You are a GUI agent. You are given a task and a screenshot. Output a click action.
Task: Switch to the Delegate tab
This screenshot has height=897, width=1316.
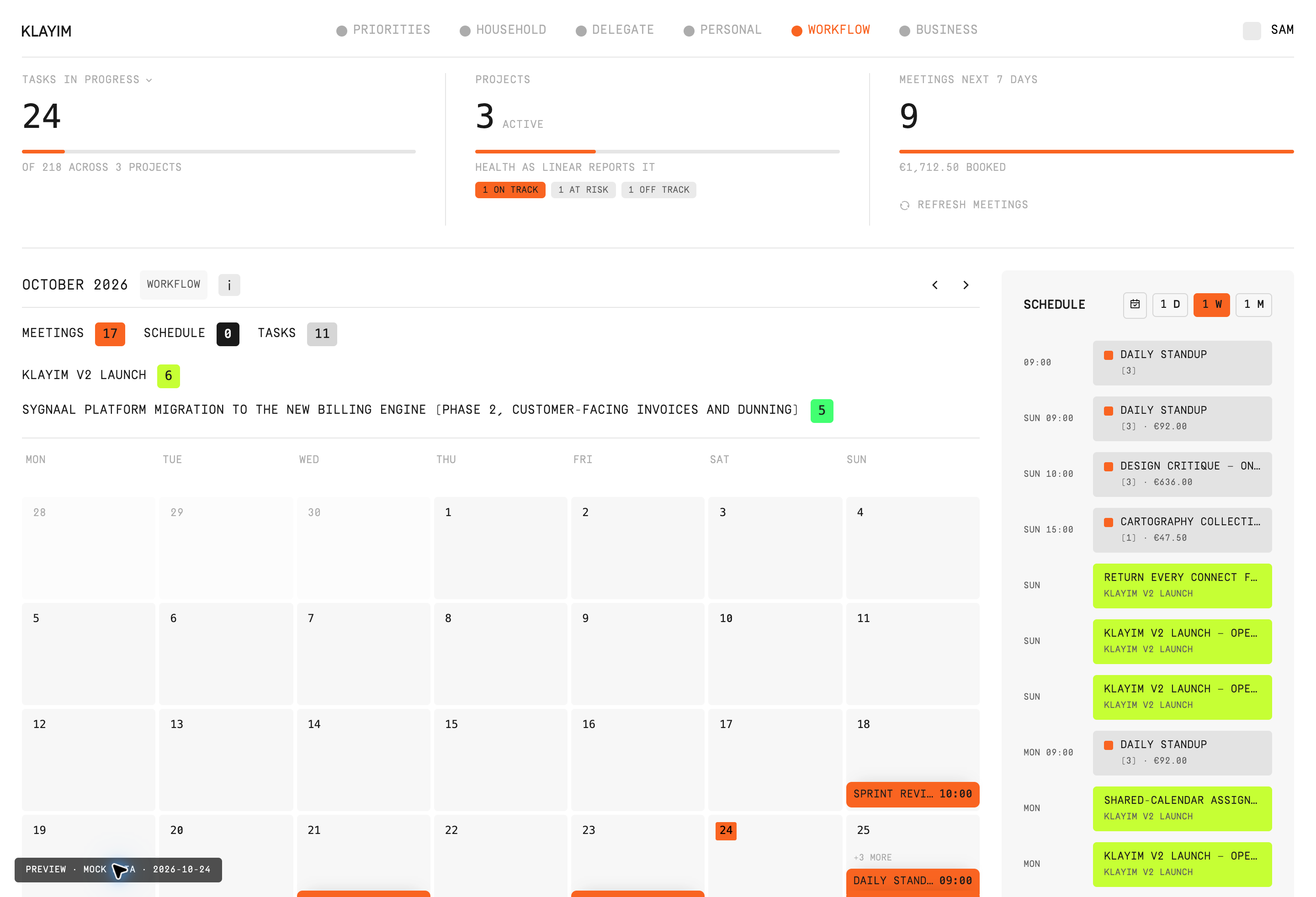(x=615, y=30)
